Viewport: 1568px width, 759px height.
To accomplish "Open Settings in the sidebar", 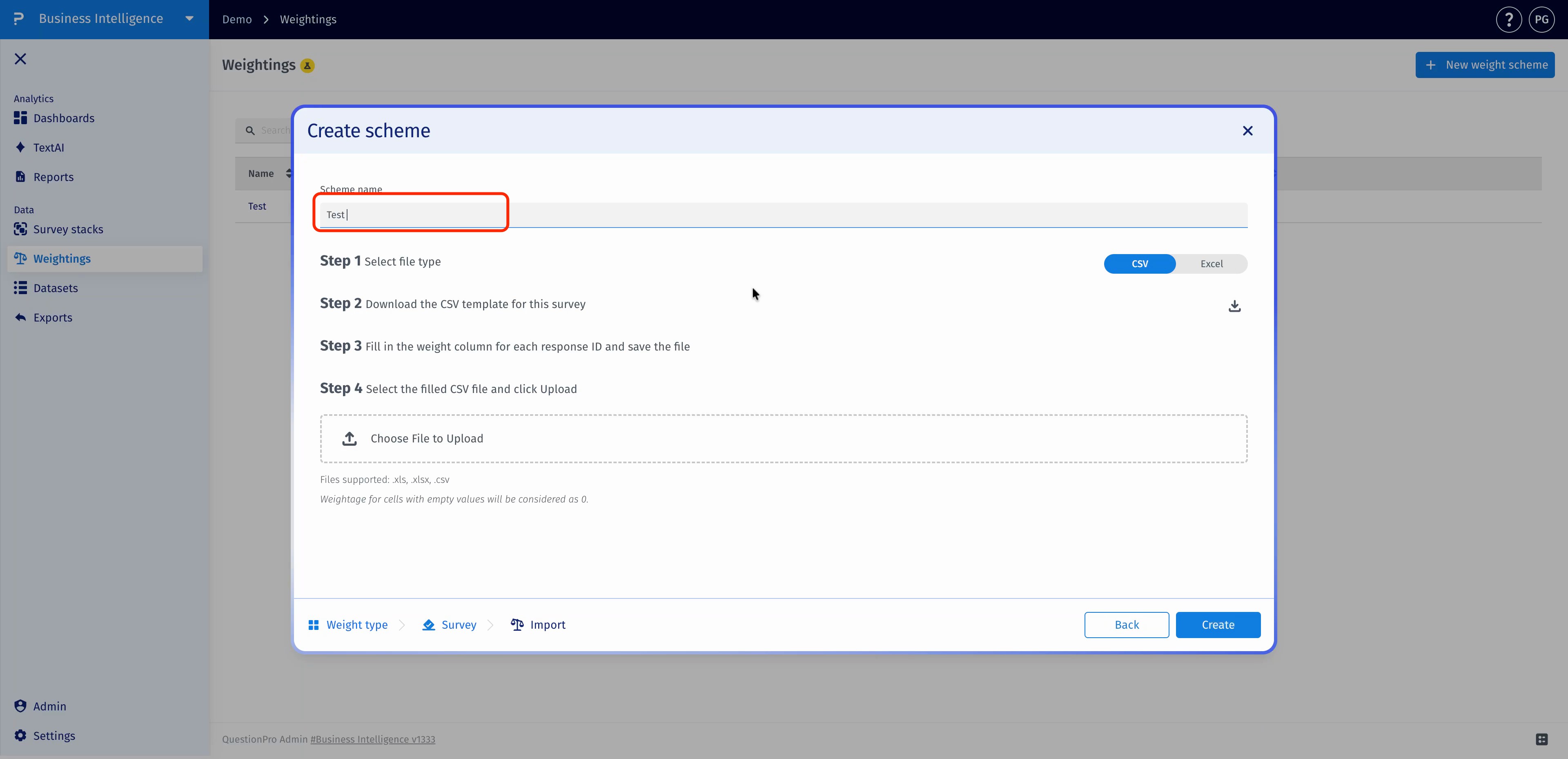I will click(x=53, y=736).
